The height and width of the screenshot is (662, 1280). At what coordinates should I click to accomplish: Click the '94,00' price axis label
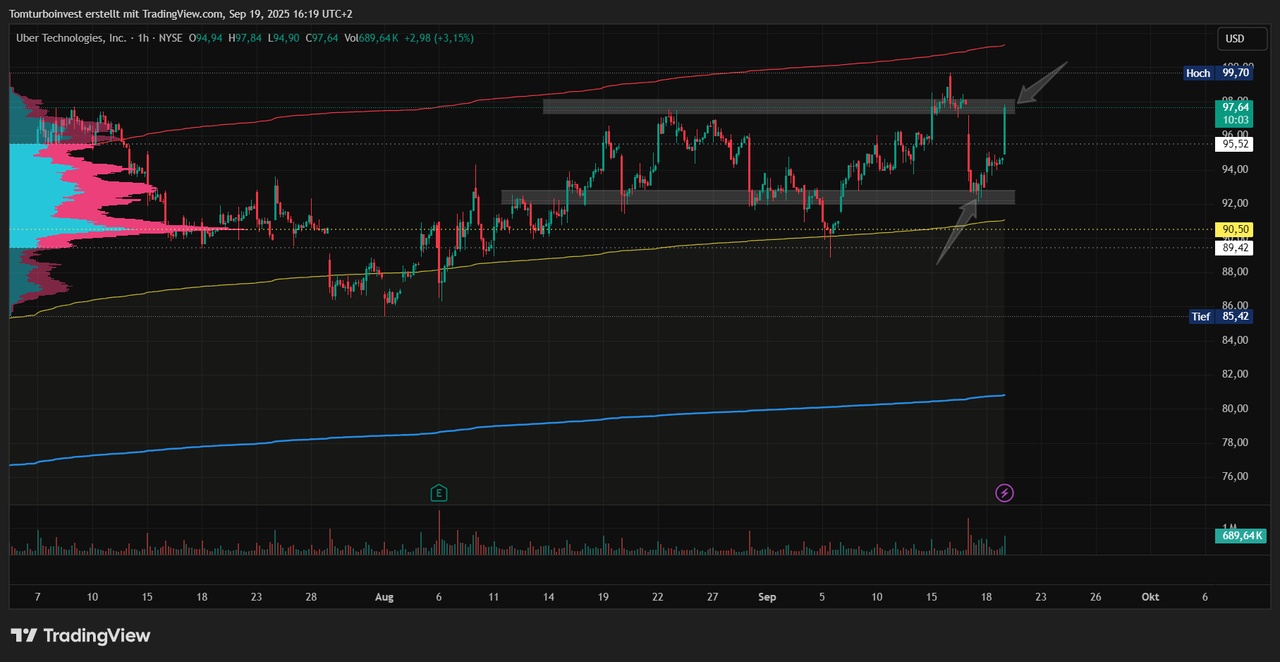(x=1235, y=170)
